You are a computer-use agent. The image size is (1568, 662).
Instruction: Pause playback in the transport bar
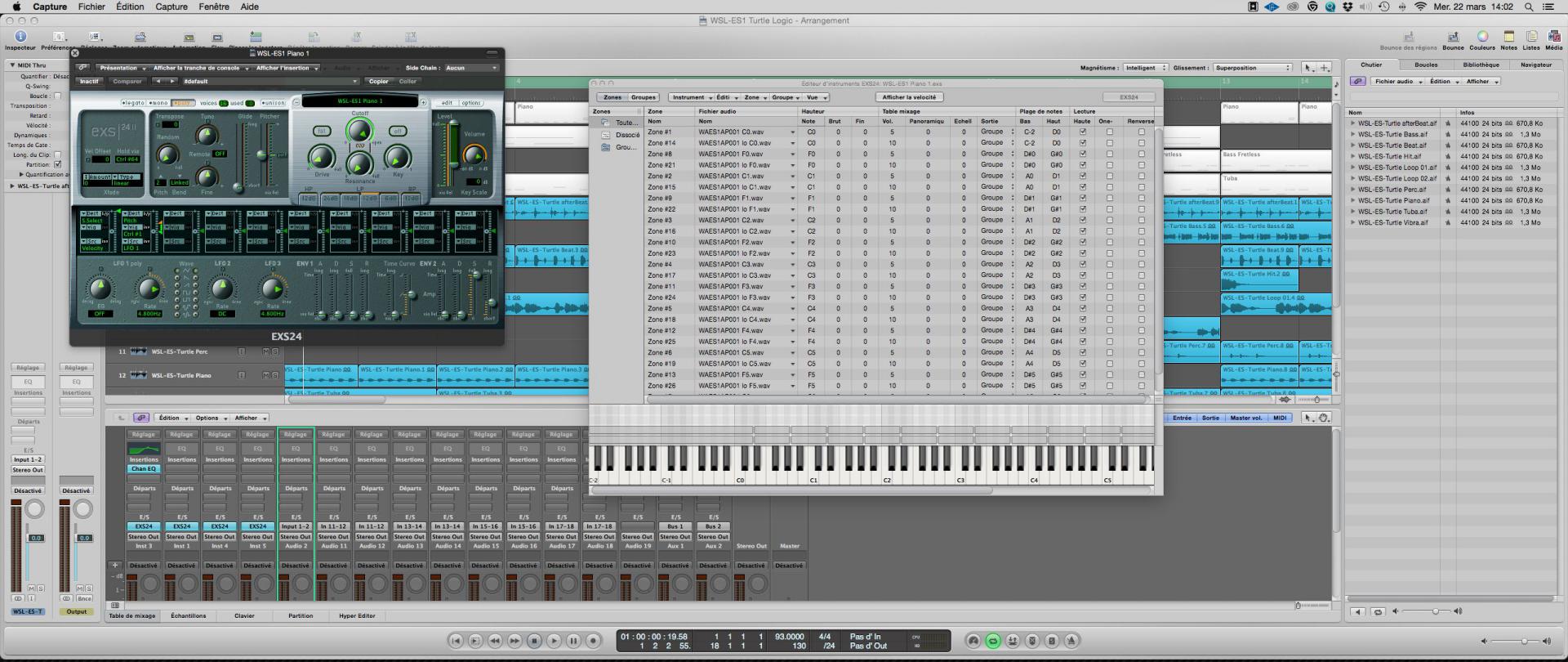pos(573,641)
